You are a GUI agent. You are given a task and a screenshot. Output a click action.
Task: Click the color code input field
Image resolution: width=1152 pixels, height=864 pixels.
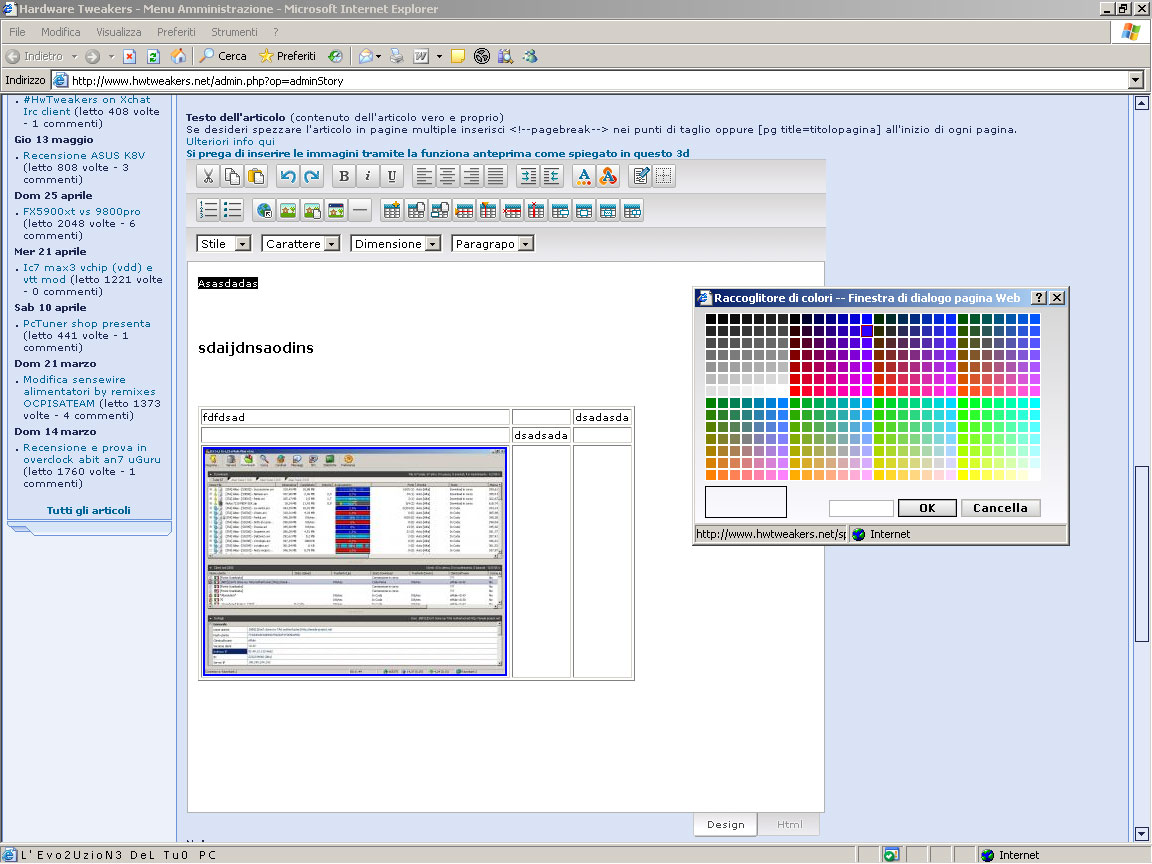860,508
